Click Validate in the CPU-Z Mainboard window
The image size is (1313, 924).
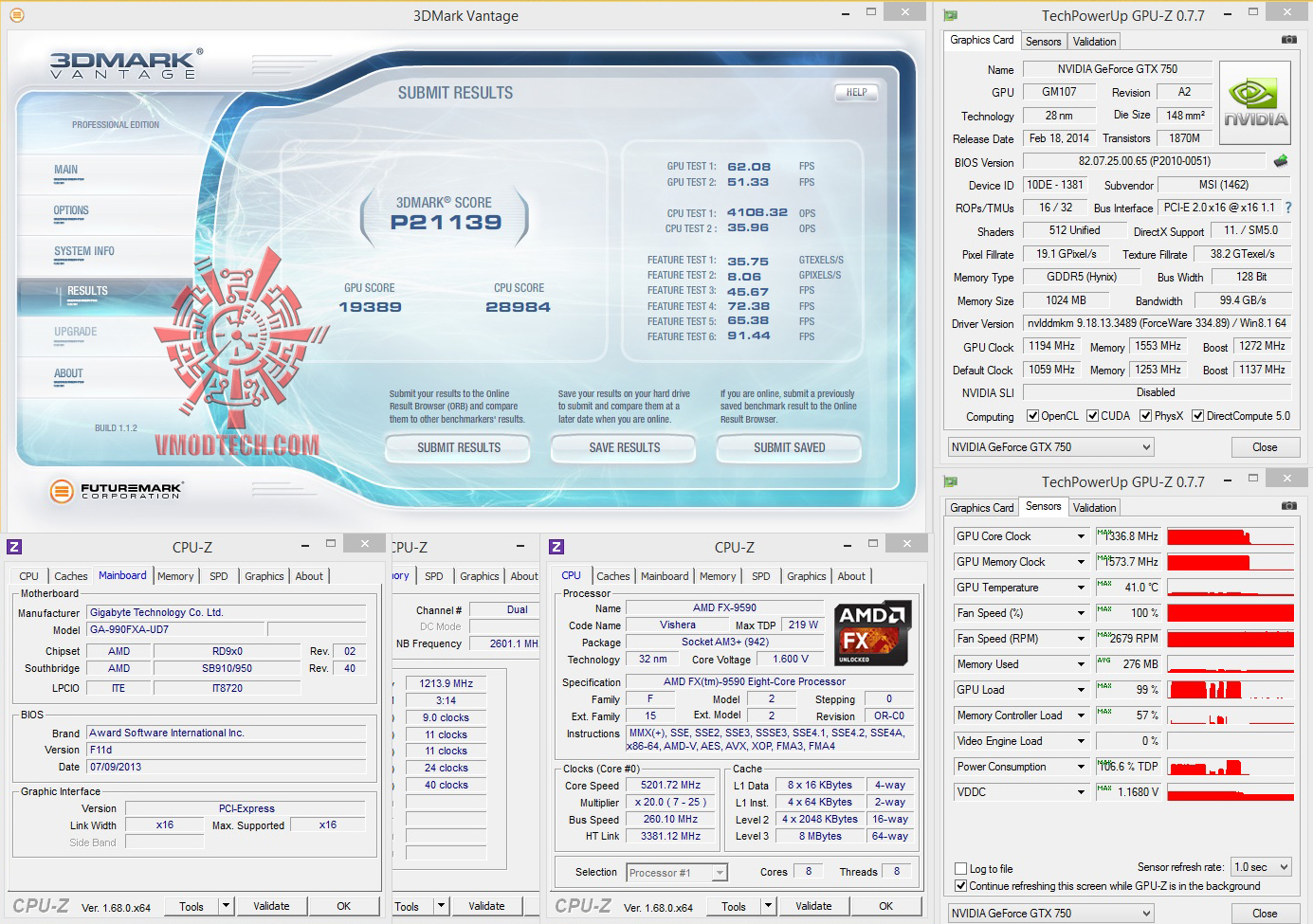pyautogui.click(x=271, y=906)
